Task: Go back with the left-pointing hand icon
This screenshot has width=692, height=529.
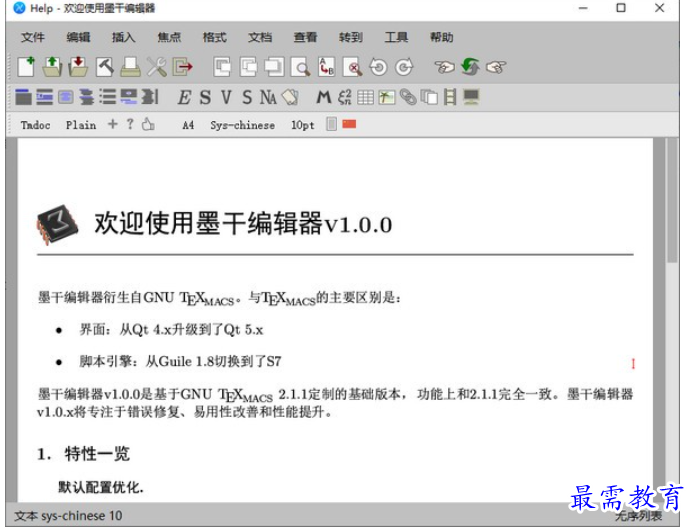Action: pyautogui.click(x=444, y=67)
